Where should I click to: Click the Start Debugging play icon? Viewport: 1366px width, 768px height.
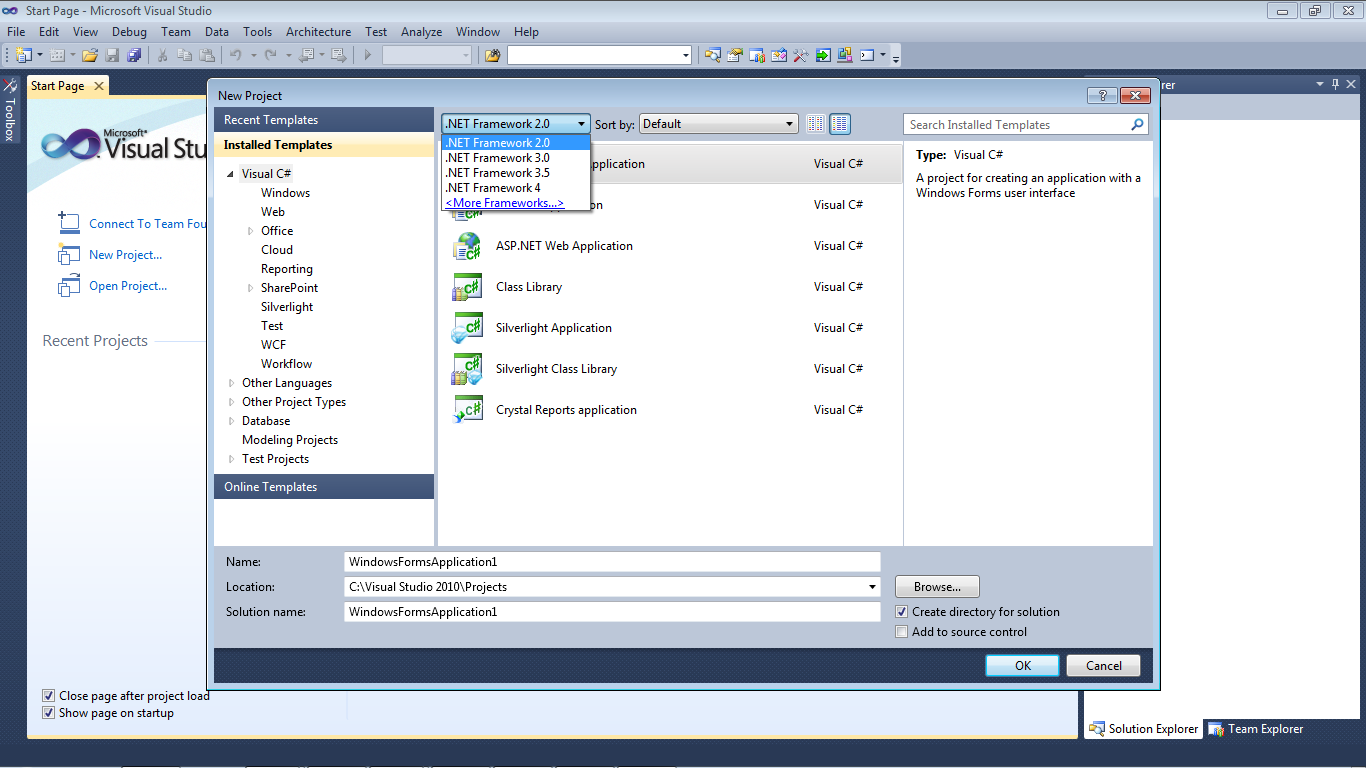[368, 55]
